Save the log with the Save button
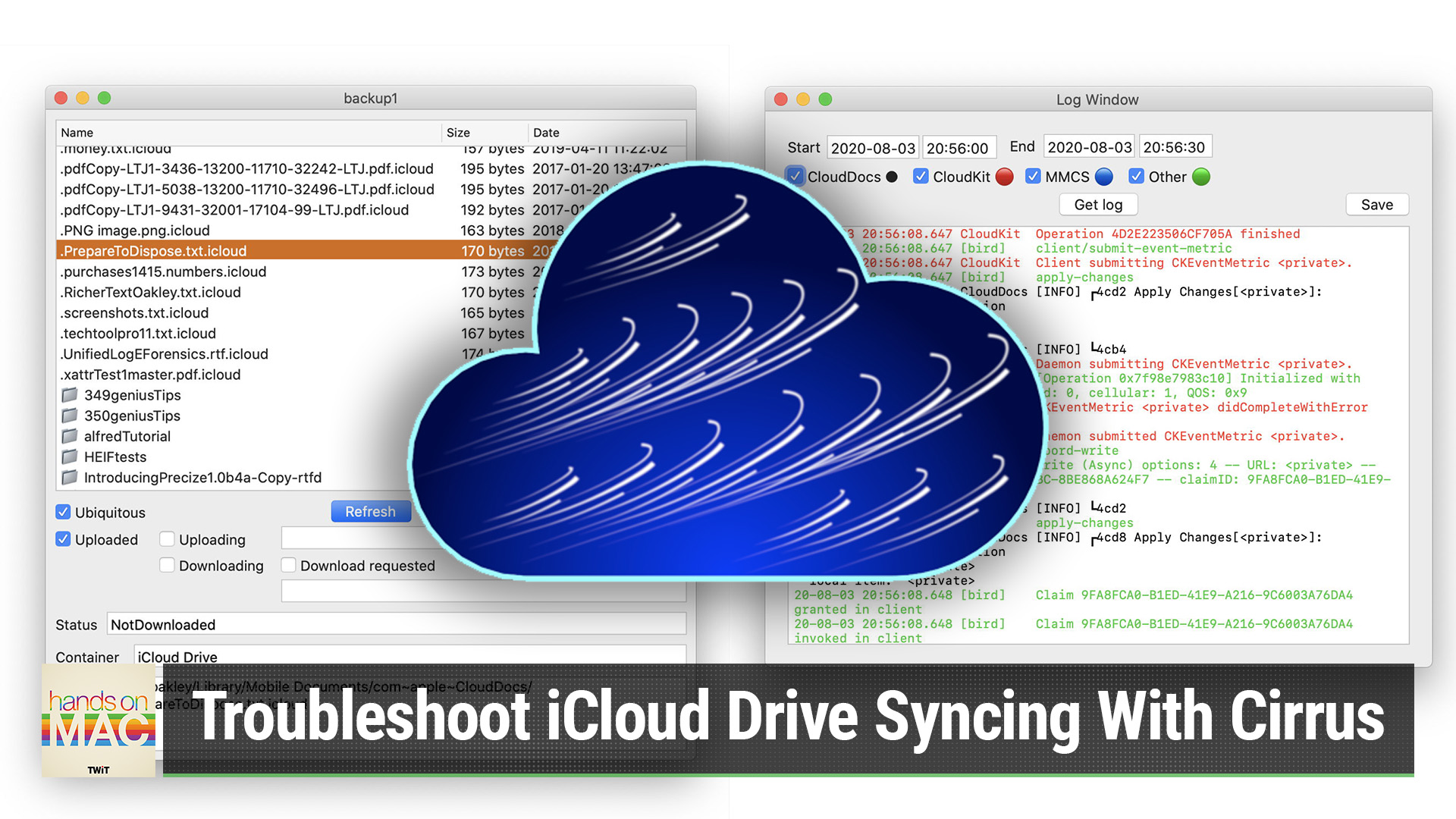1456x819 pixels. (x=1376, y=204)
